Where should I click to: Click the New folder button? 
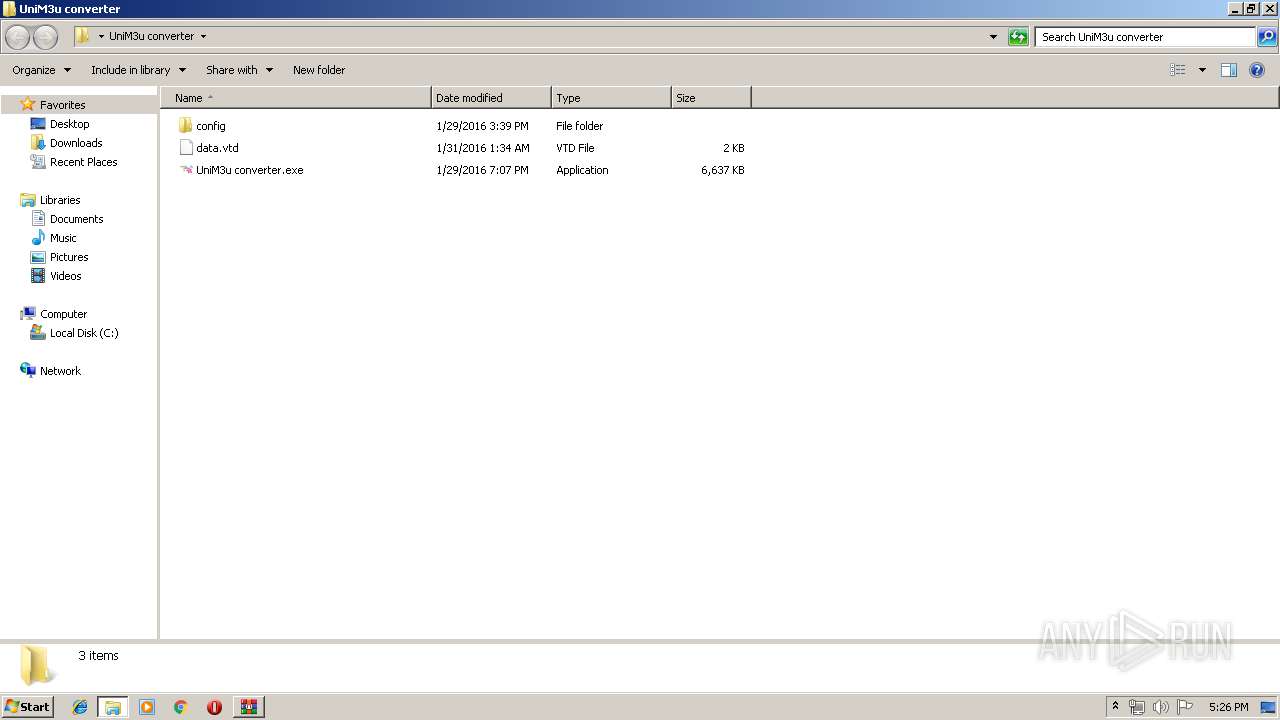coord(319,70)
